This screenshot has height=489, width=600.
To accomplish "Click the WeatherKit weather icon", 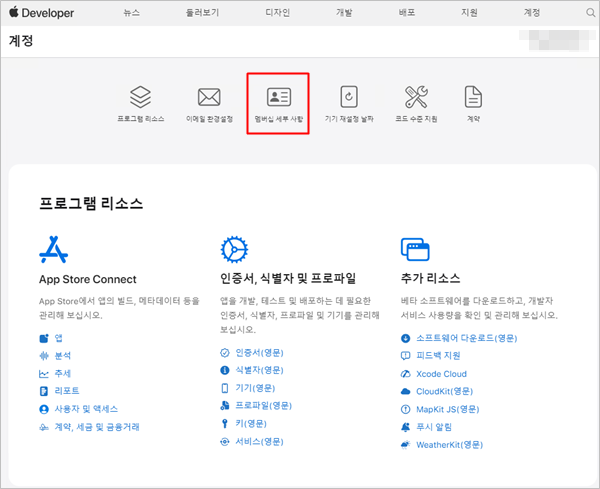I will pyautogui.click(x=405, y=445).
